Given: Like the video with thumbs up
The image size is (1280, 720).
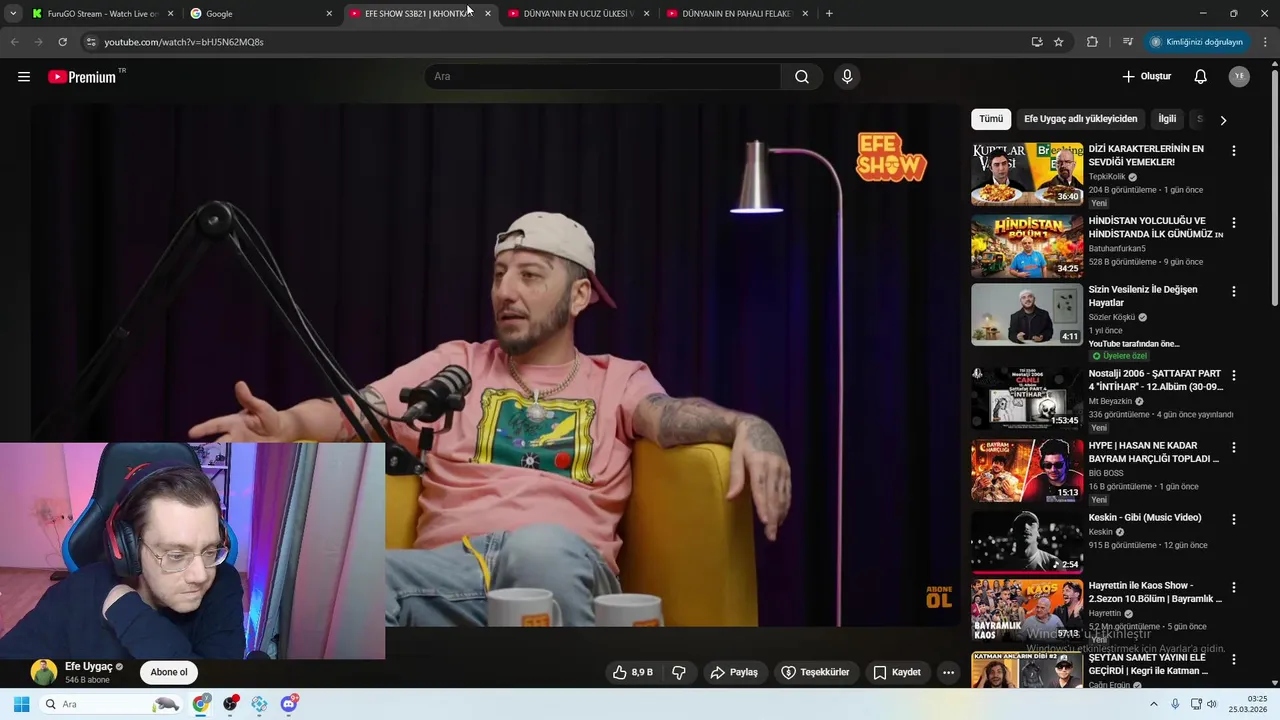Looking at the screenshot, I should point(633,672).
